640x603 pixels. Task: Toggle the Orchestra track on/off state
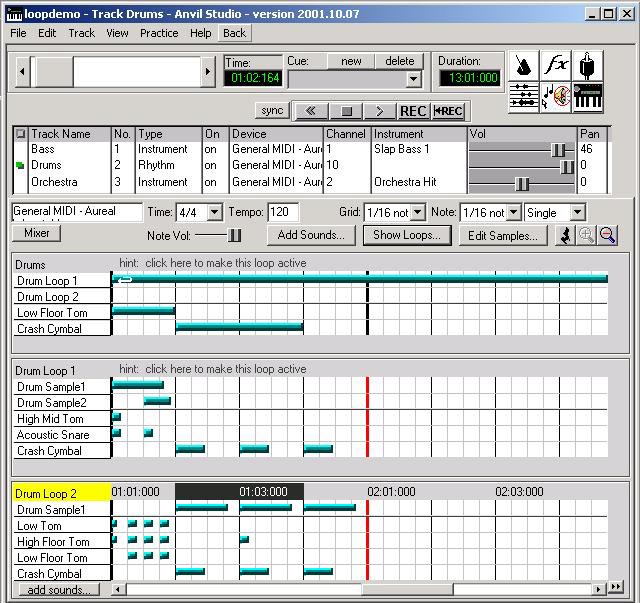[x=212, y=182]
